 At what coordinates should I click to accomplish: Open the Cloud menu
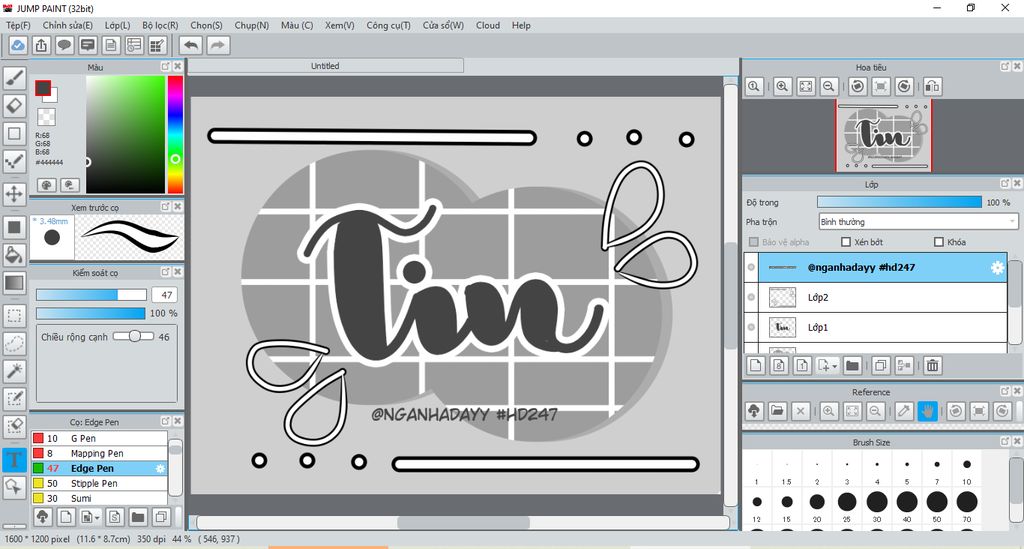pos(488,25)
